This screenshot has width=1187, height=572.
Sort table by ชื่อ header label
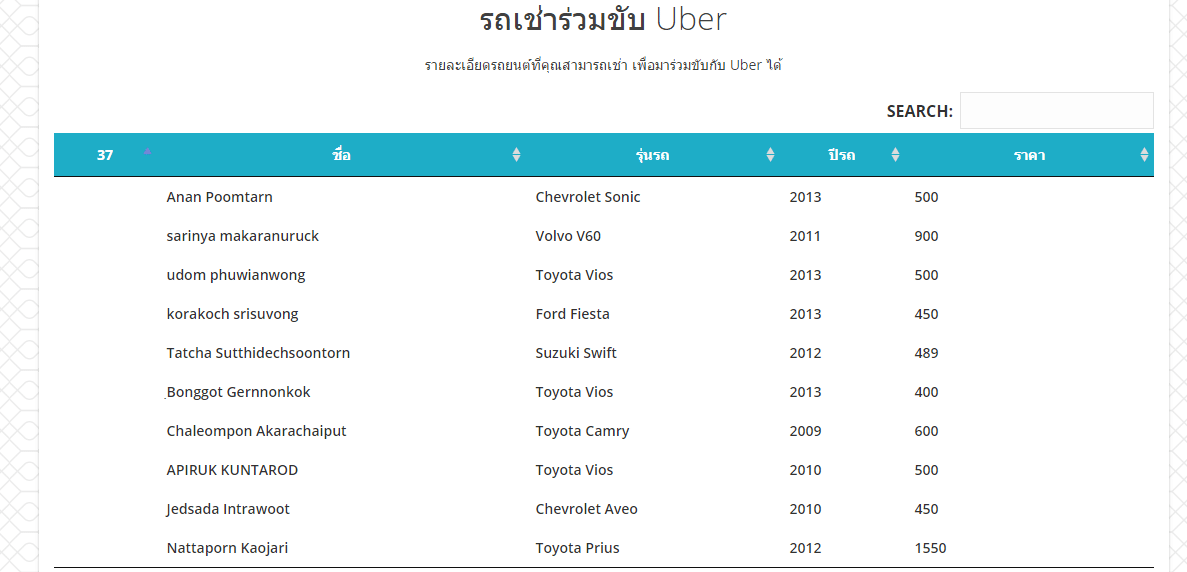tap(341, 155)
